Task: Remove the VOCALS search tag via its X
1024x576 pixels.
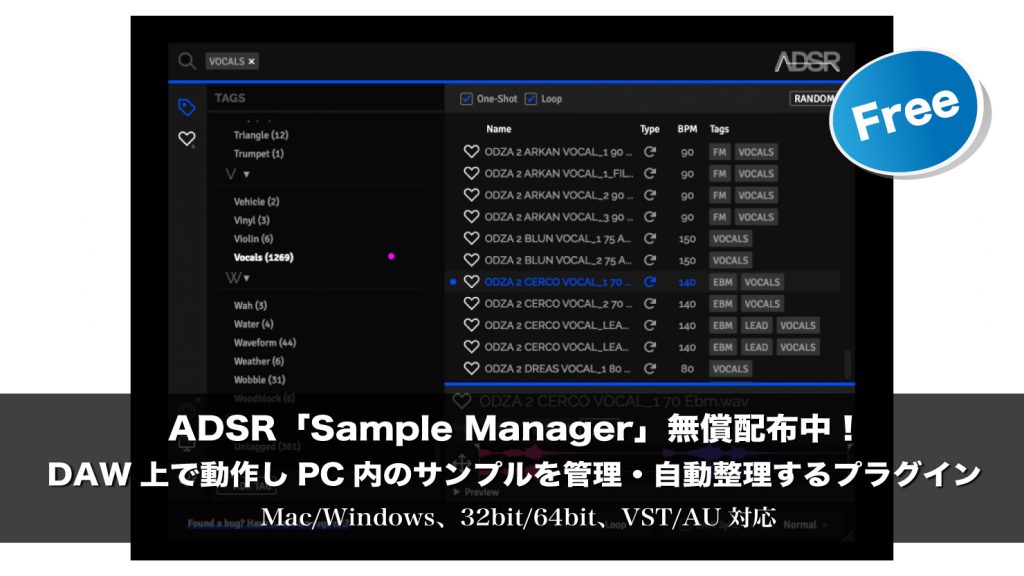Action: [x=251, y=61]
